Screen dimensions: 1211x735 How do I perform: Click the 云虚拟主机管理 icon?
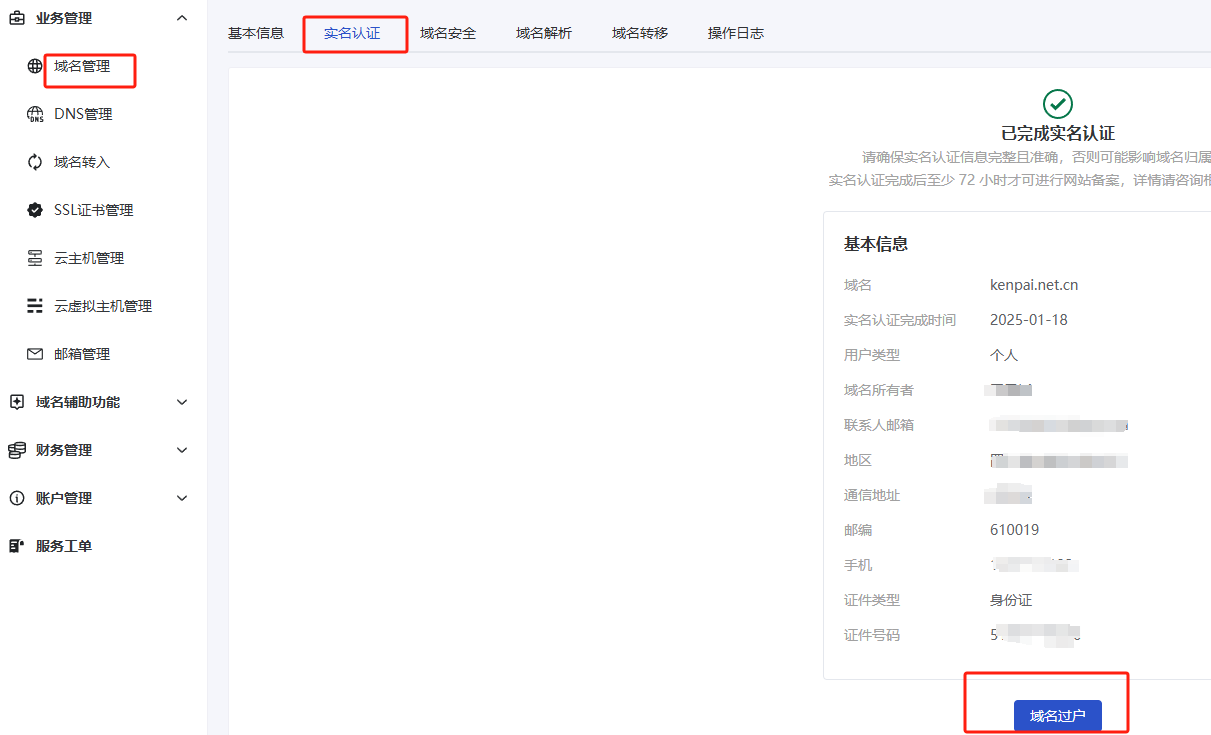(x=35, y=306)
